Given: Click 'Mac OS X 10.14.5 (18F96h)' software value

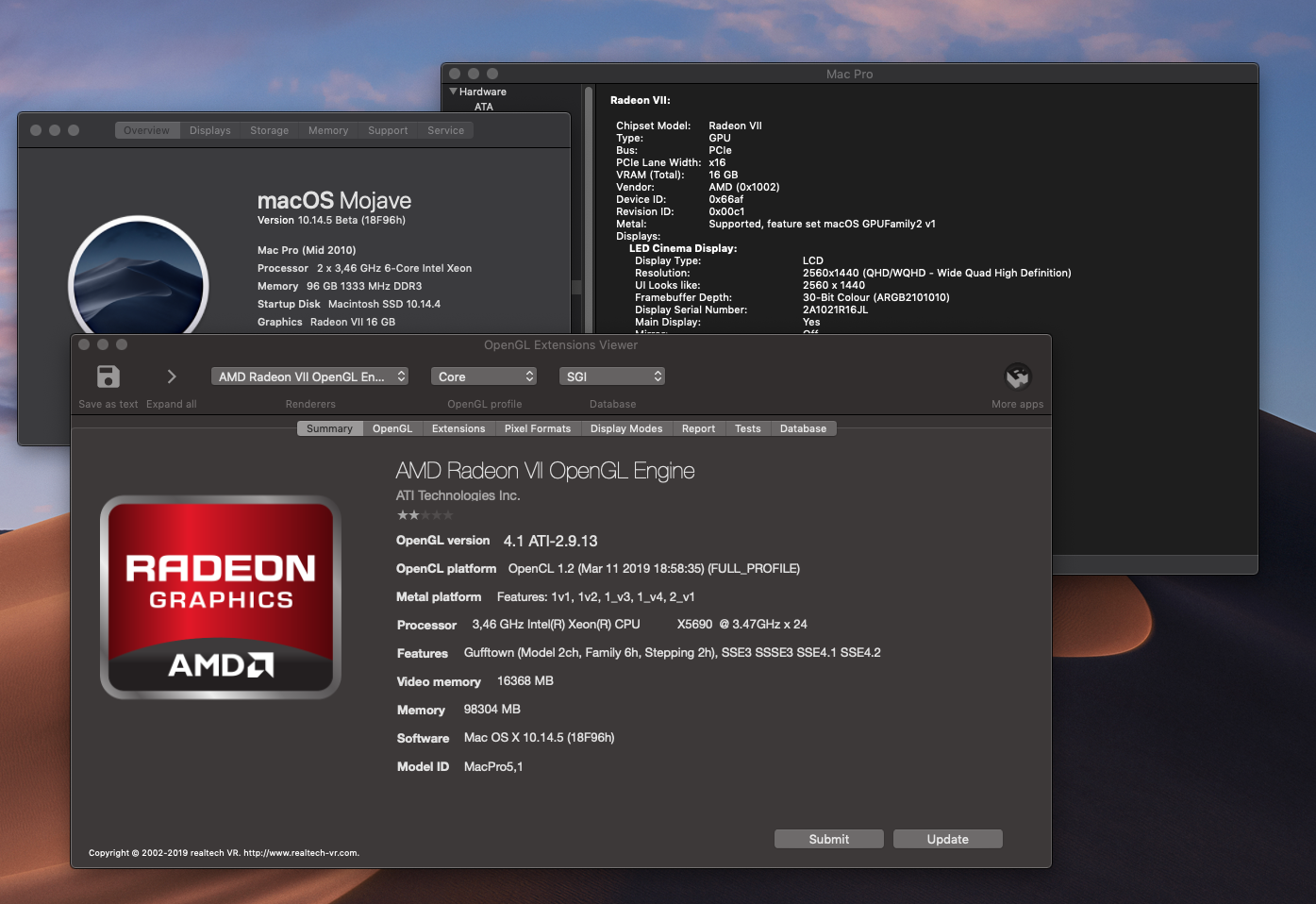Looking at the screenshot, I should pos(539,737).
